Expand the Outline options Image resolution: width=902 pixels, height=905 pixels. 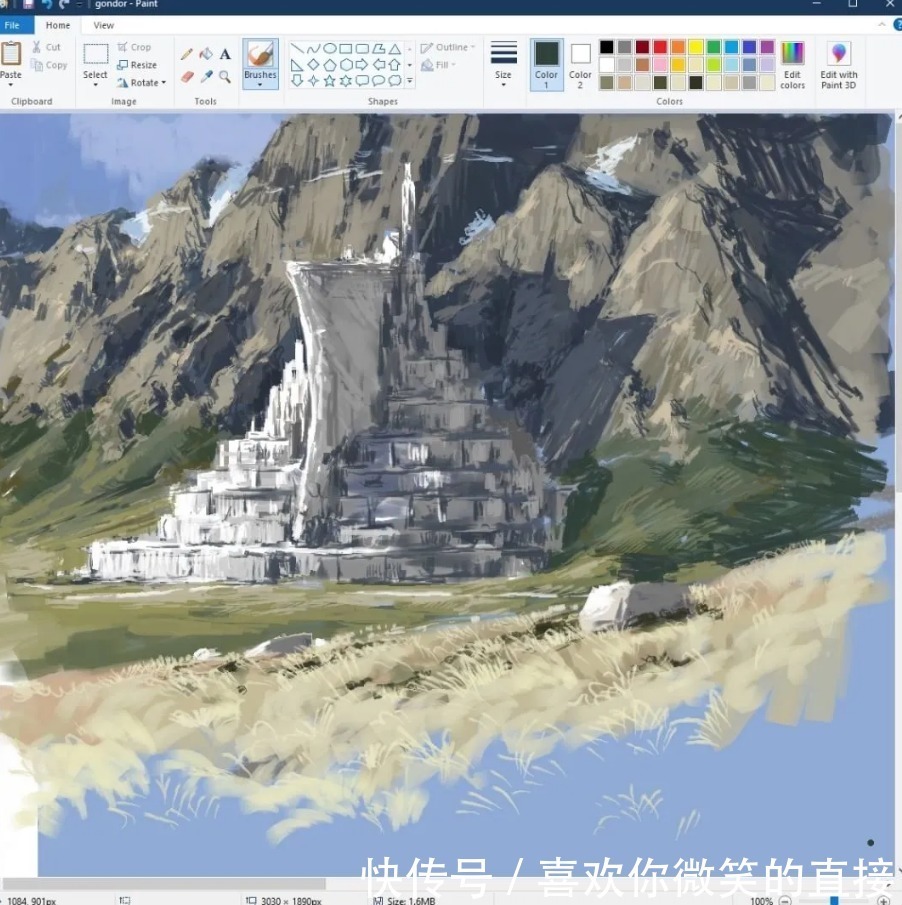click(x=447, y=47)
